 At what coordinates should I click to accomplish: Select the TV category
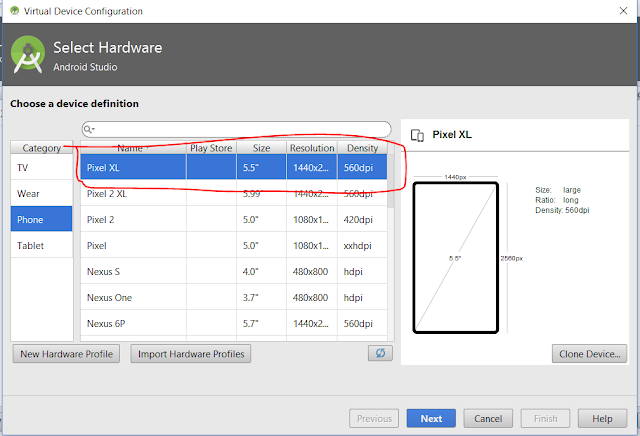pos(41,167)
